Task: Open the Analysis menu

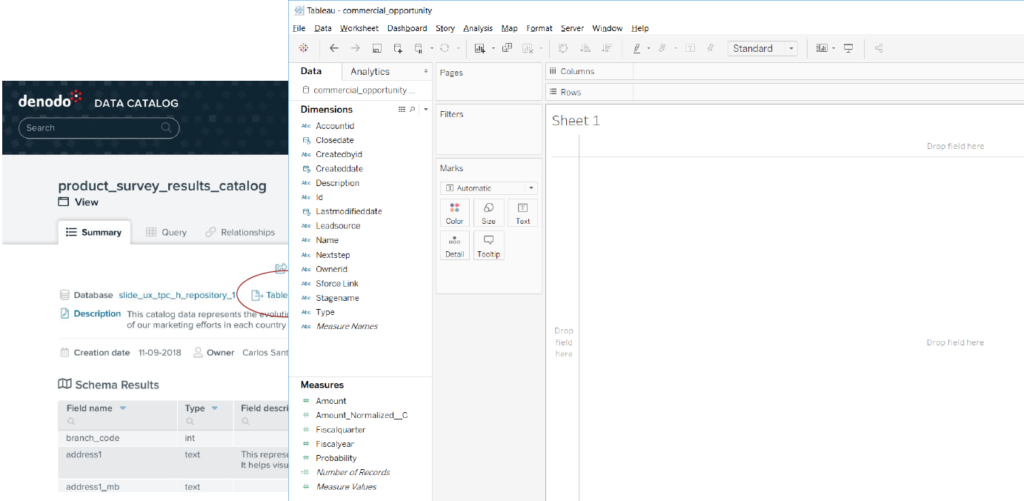Action: (478, 28)
